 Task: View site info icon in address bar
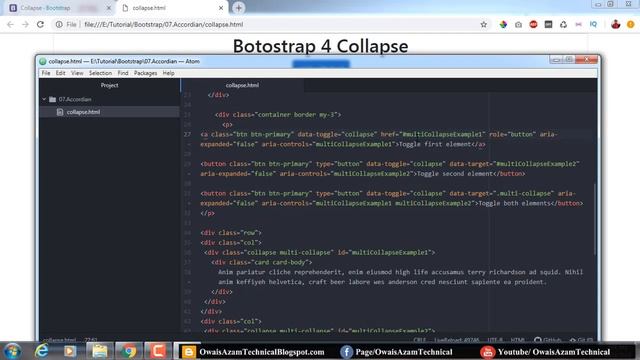(59, 24)
